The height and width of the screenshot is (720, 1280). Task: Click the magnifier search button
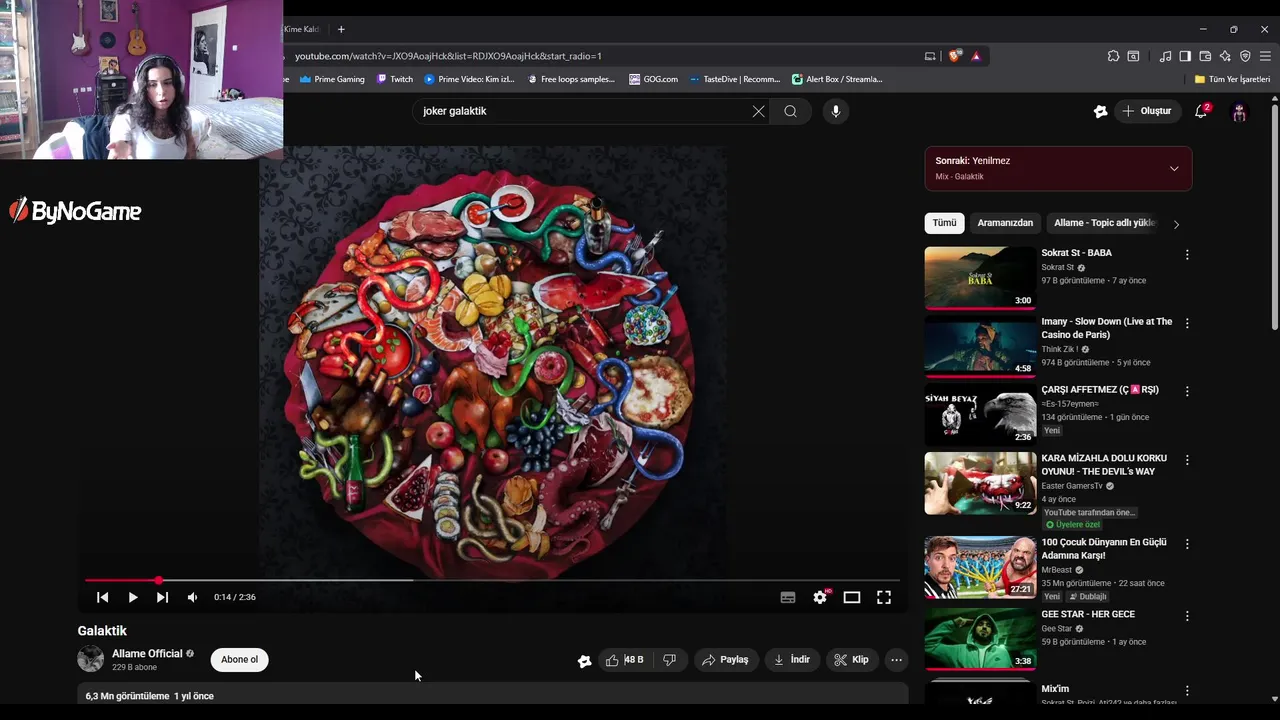pyautogui.click(x=791, y=111)
